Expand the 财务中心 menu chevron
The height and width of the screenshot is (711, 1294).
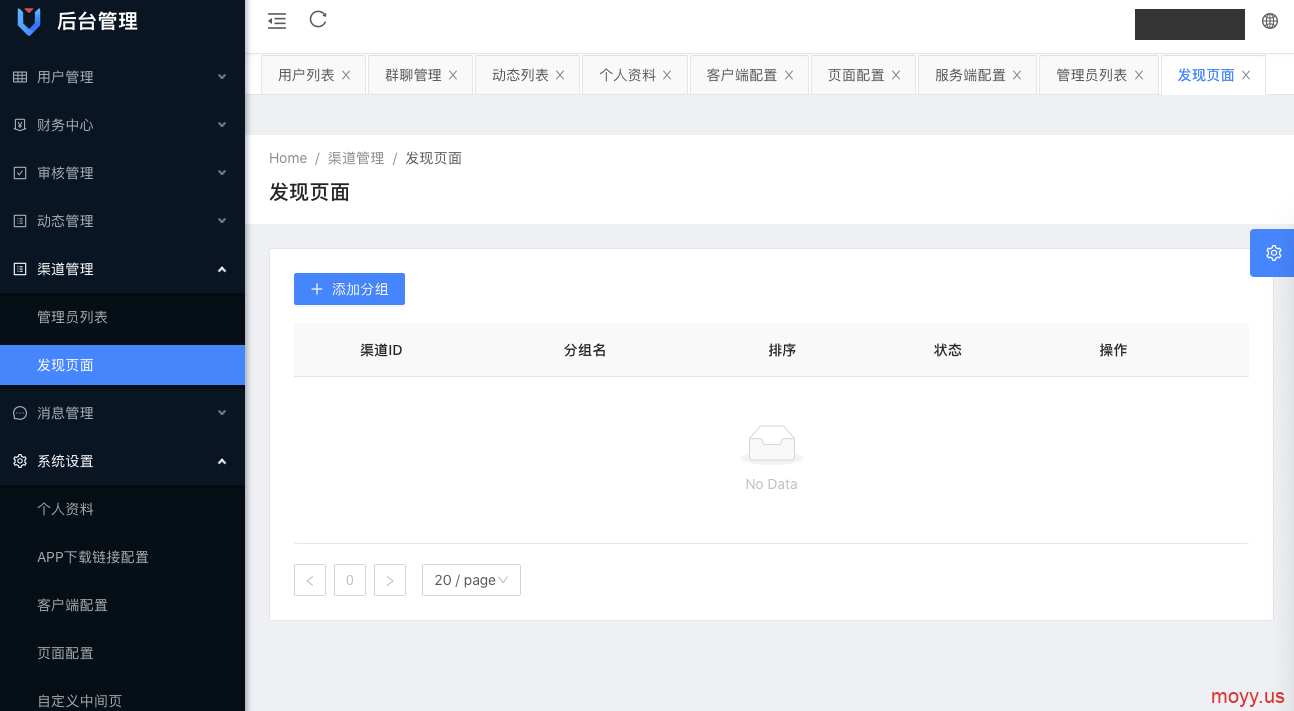click(x=222, y=125)
